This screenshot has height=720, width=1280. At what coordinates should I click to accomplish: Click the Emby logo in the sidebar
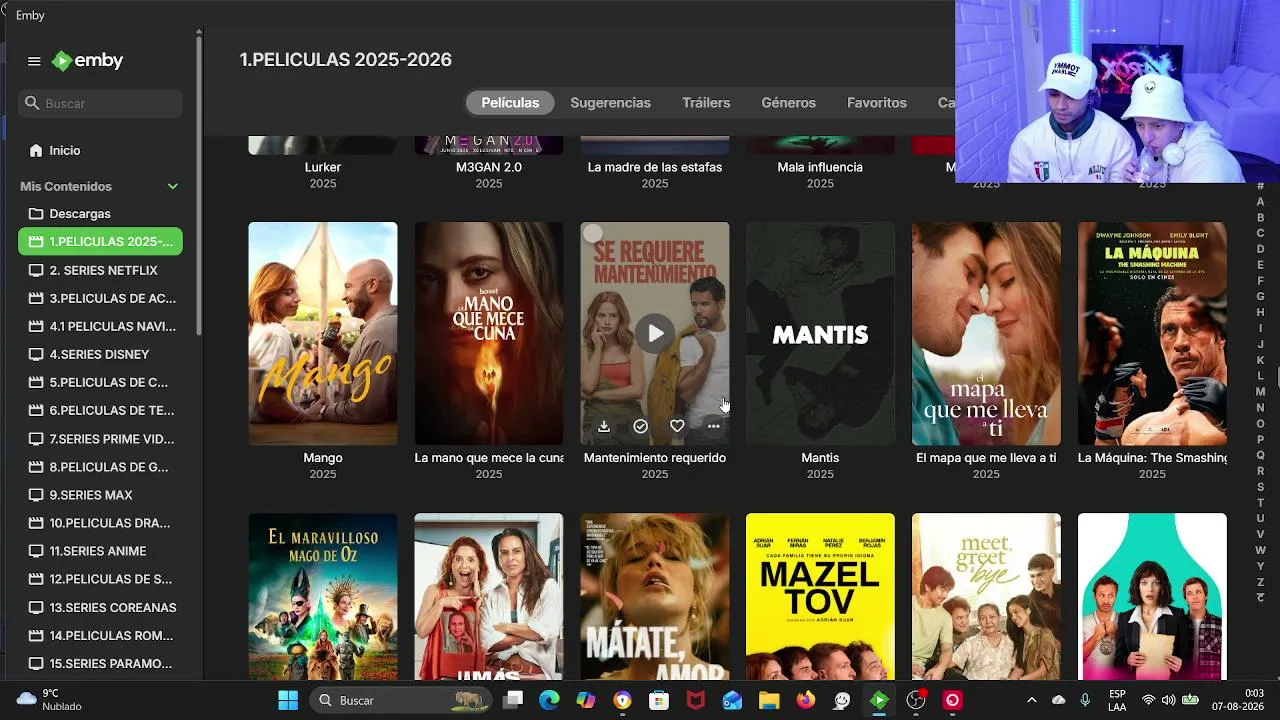(88, 61)
